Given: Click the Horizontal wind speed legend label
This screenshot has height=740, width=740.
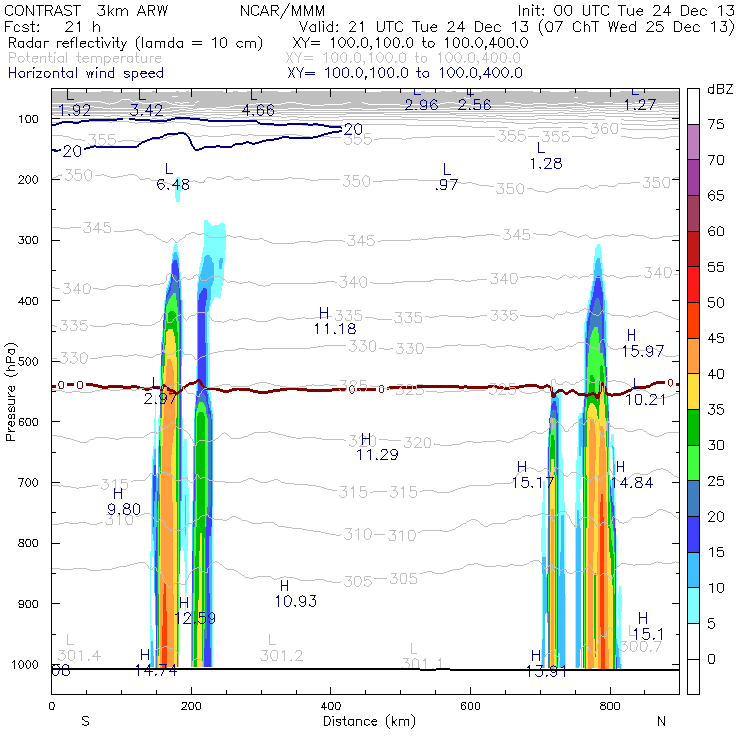Looking at the screenshot, I should pos(86,73).
